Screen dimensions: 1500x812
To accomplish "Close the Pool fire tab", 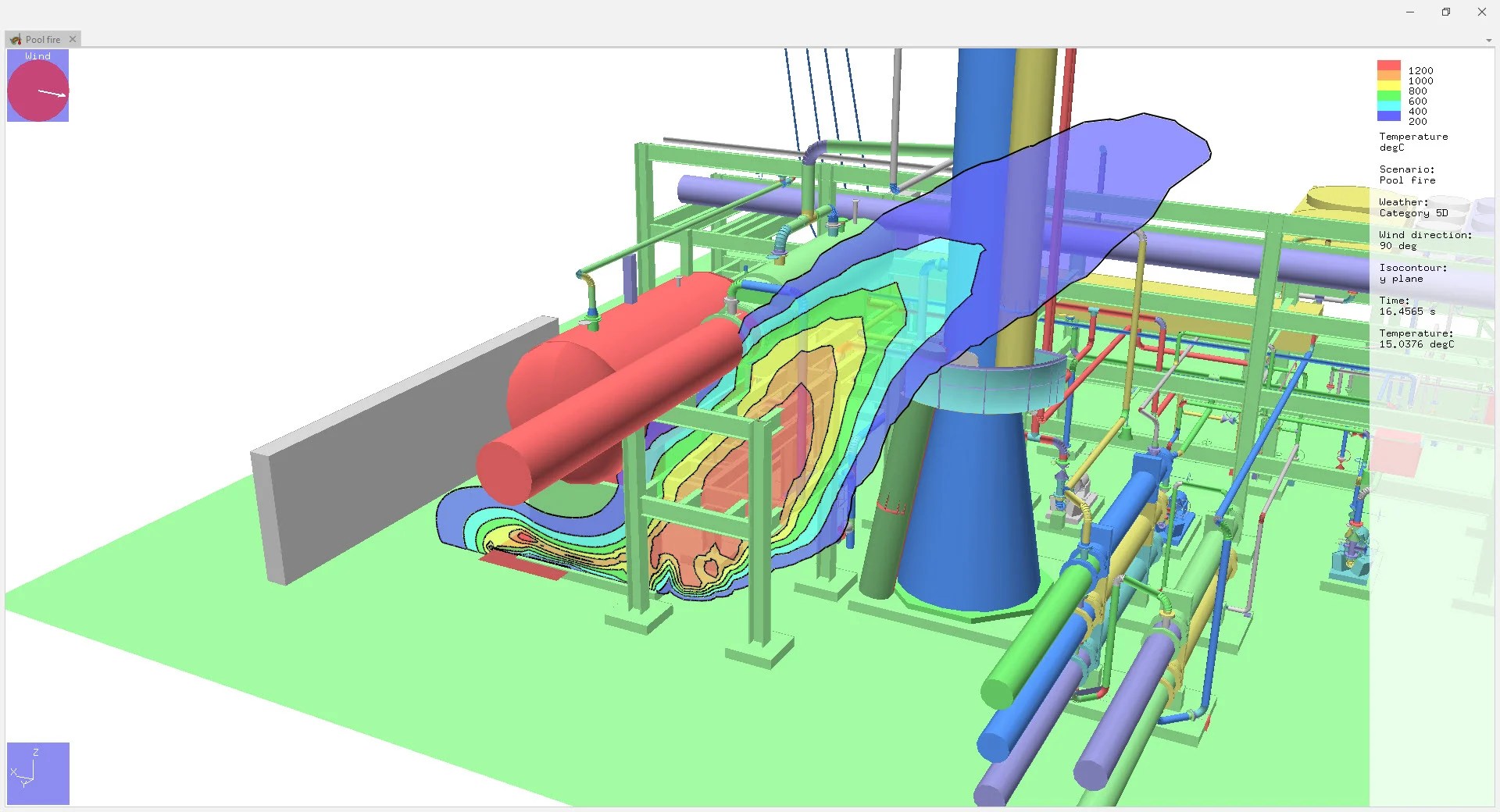I will 72,39.
